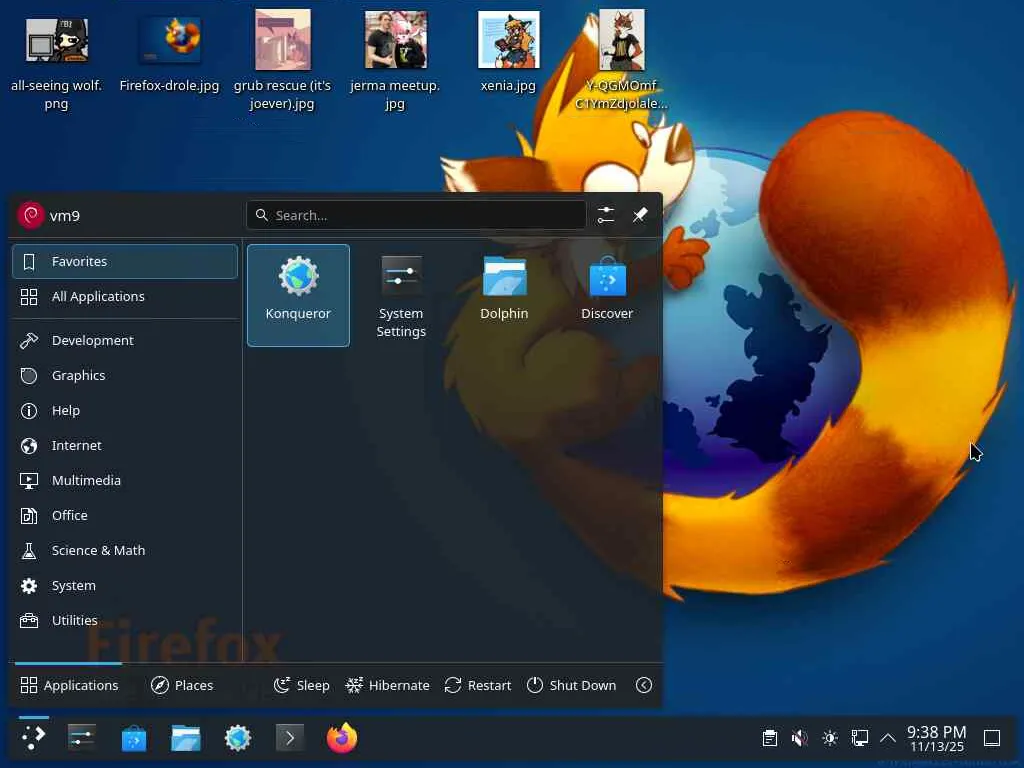Launch Konqueror from Favorites
Viewport: 1024px width, 768px height.
pyautogui.click(x=298, y=295)
